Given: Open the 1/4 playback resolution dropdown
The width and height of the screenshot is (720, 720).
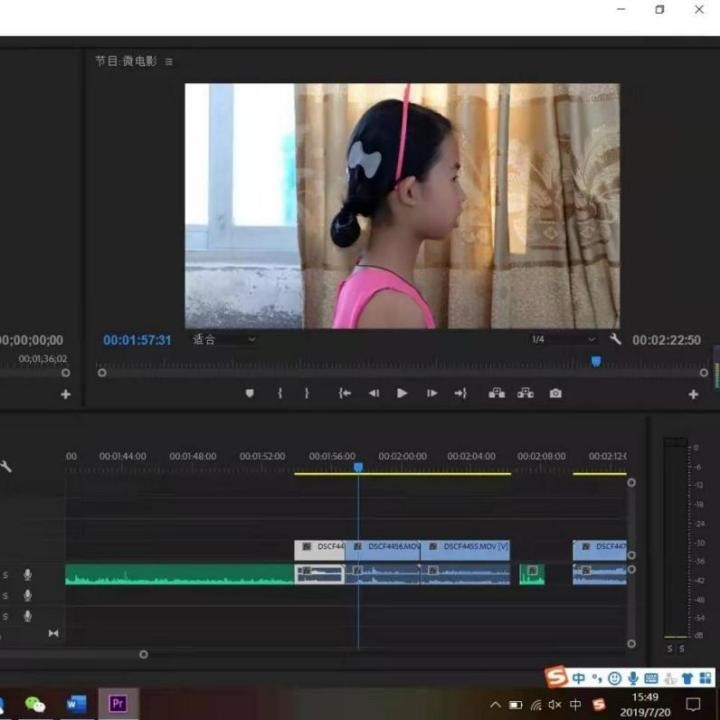Looking at the screenshot, I should (x=564, y=339).
